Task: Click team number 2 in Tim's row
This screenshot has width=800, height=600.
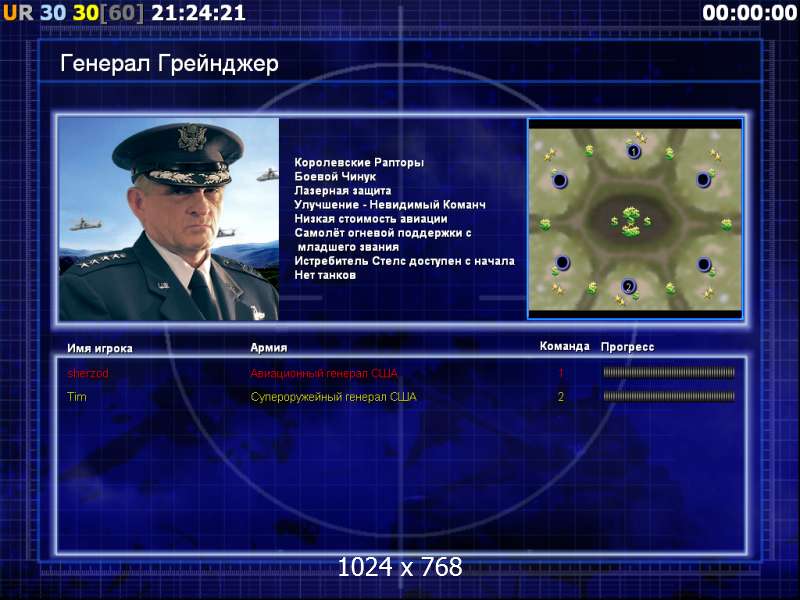Action: pos(561,397)
